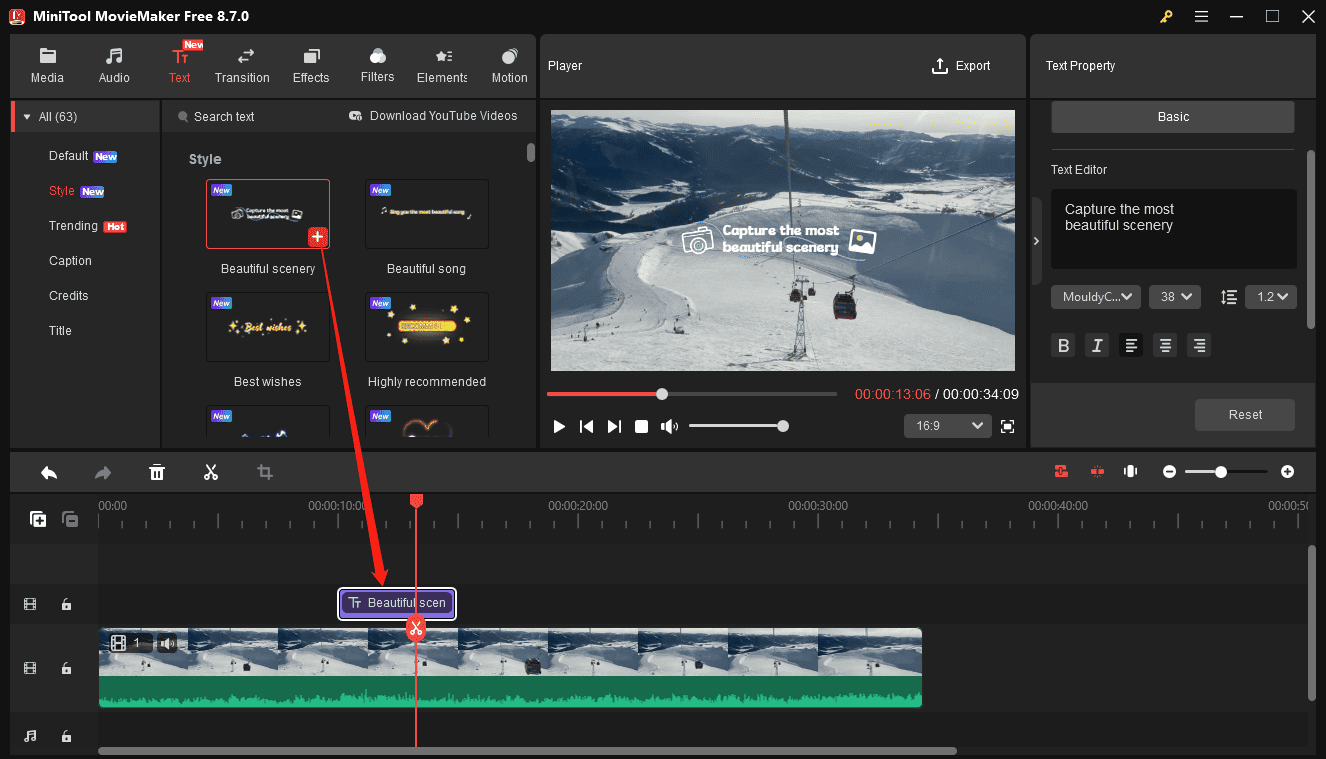Toggle timeline magnet snapping icon

[x=1061, y=471]
